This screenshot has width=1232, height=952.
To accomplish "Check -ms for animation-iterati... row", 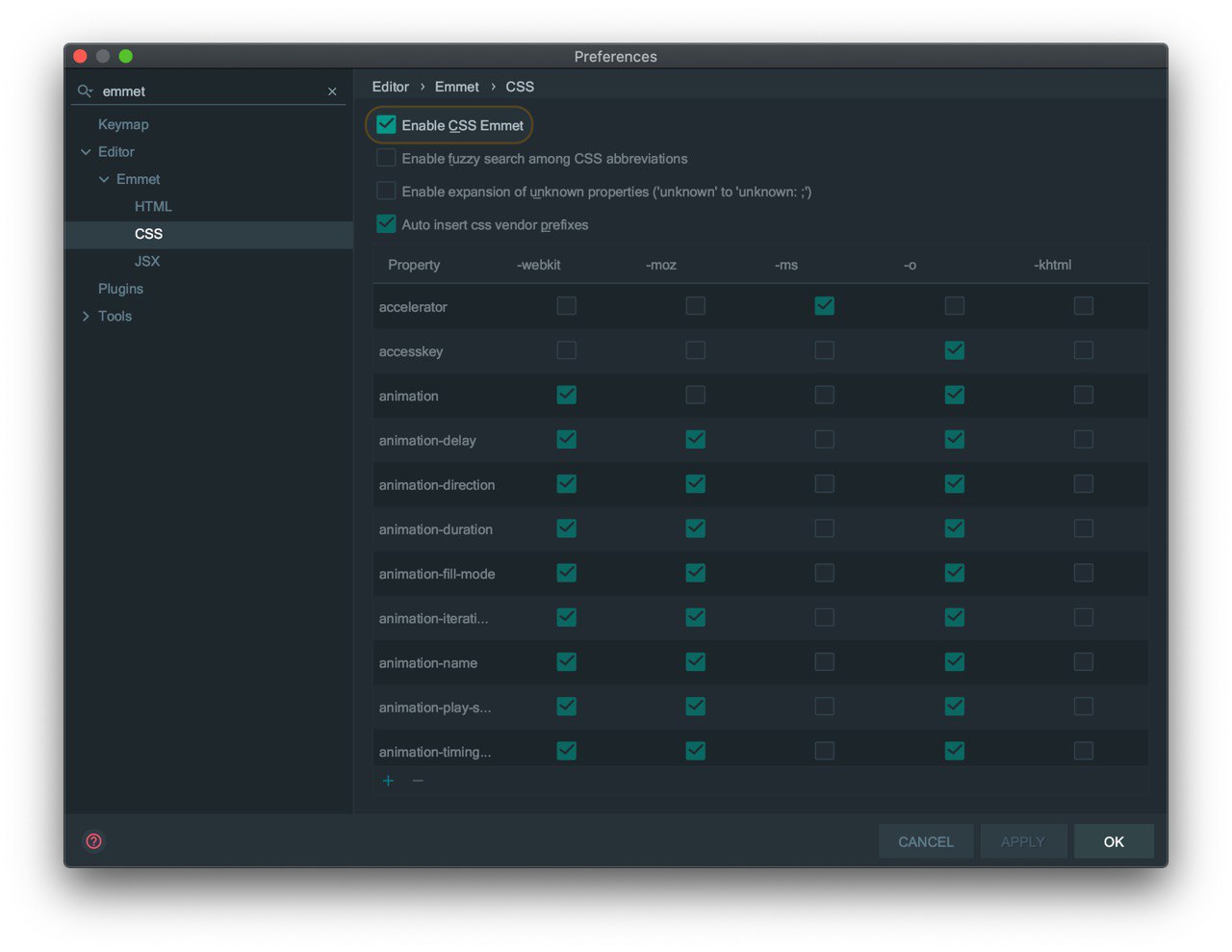I will click(x=825, y=617).
